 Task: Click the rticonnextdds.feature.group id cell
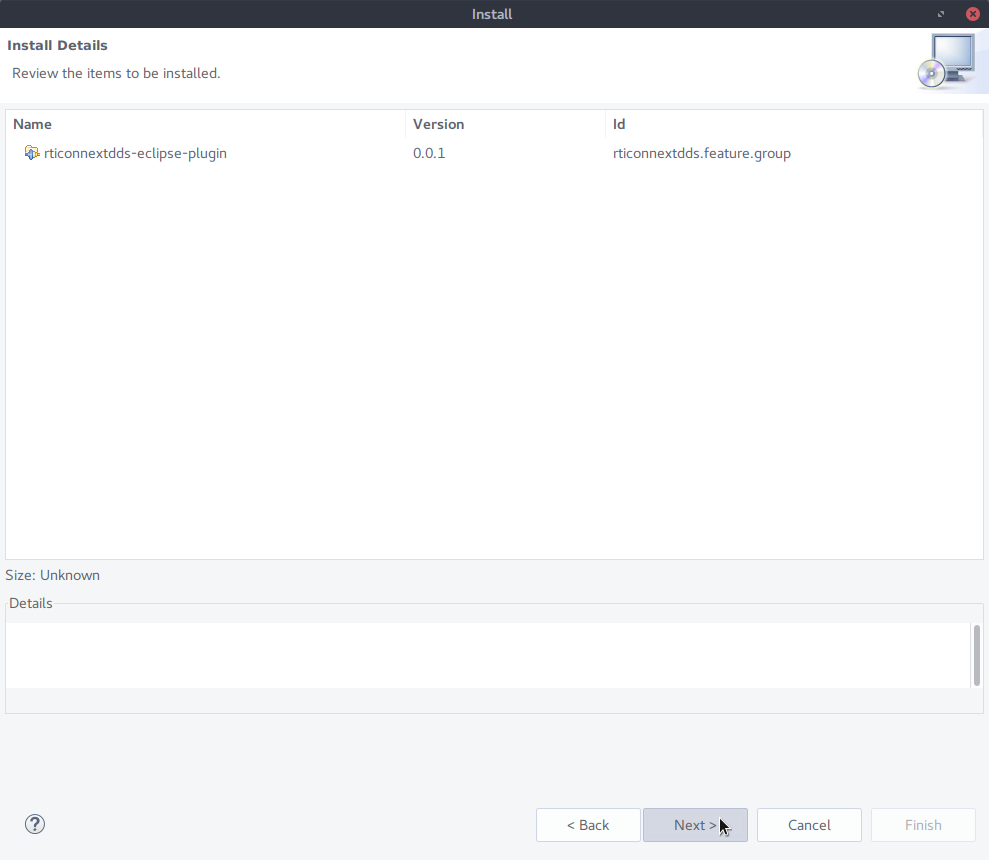coord(701,153)
